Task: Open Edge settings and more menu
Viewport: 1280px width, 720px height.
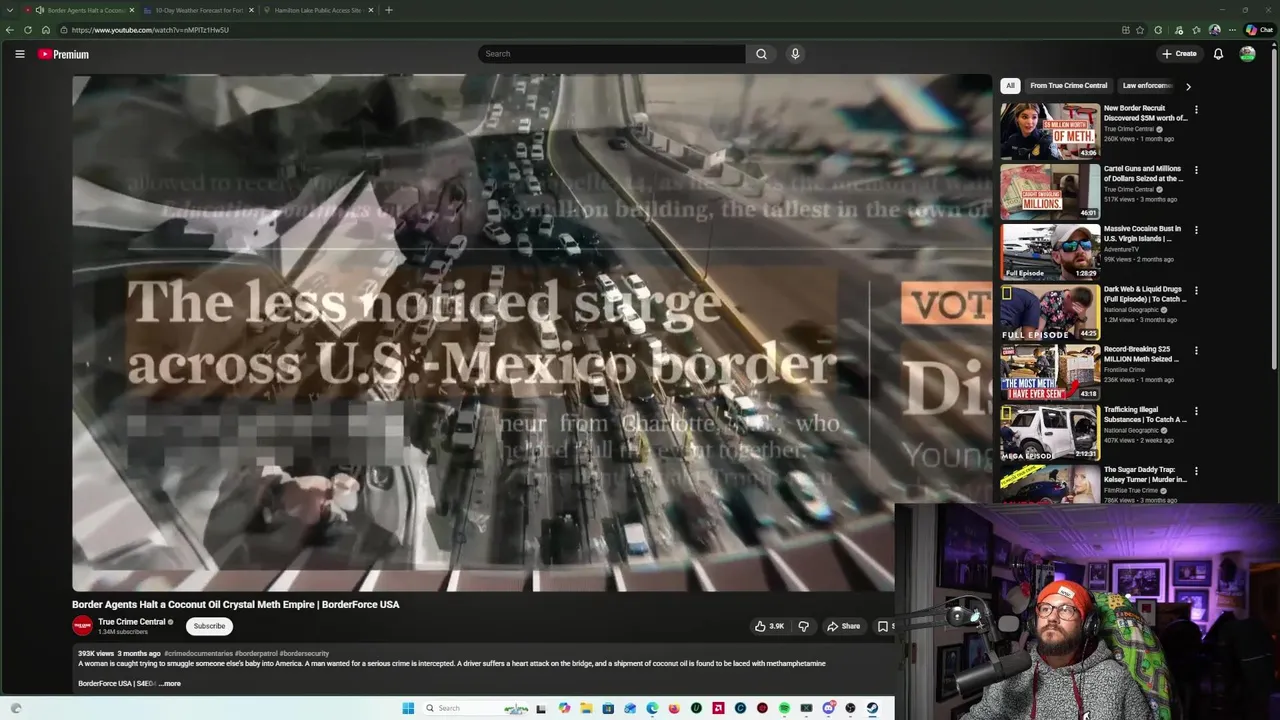Action: coord(1233,30)
